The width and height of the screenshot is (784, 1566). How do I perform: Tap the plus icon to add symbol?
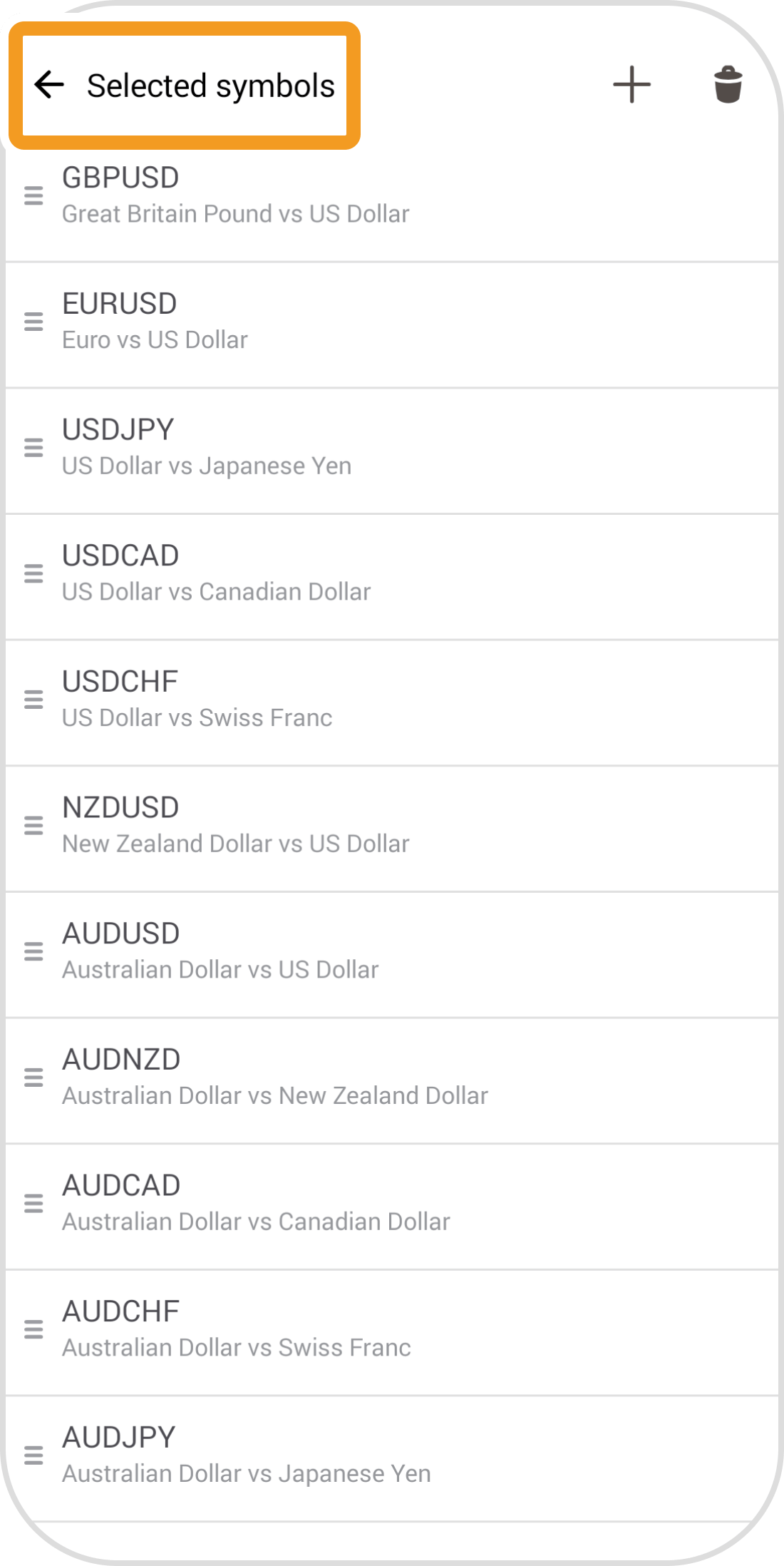point(631,85)
